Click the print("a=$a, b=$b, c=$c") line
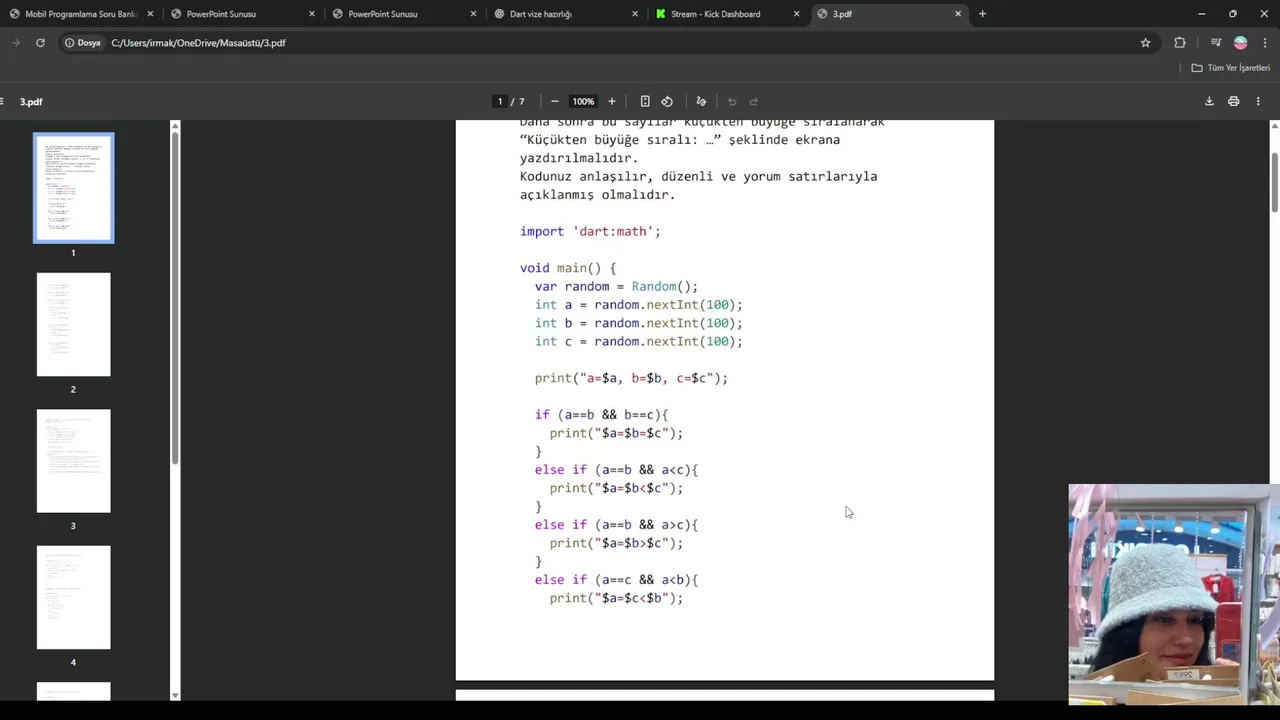The width and height of the screenshot is (1280, 720). [x=631, y=378]
